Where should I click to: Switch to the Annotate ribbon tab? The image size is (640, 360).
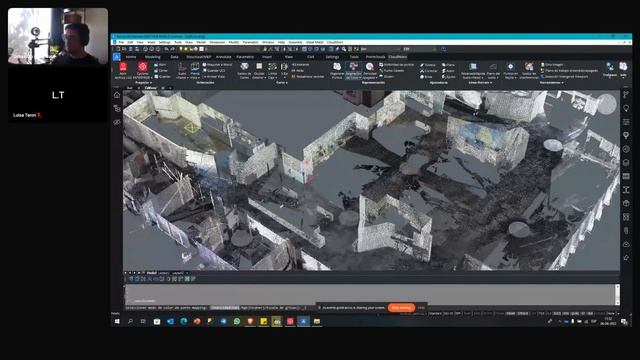point(223,57)
